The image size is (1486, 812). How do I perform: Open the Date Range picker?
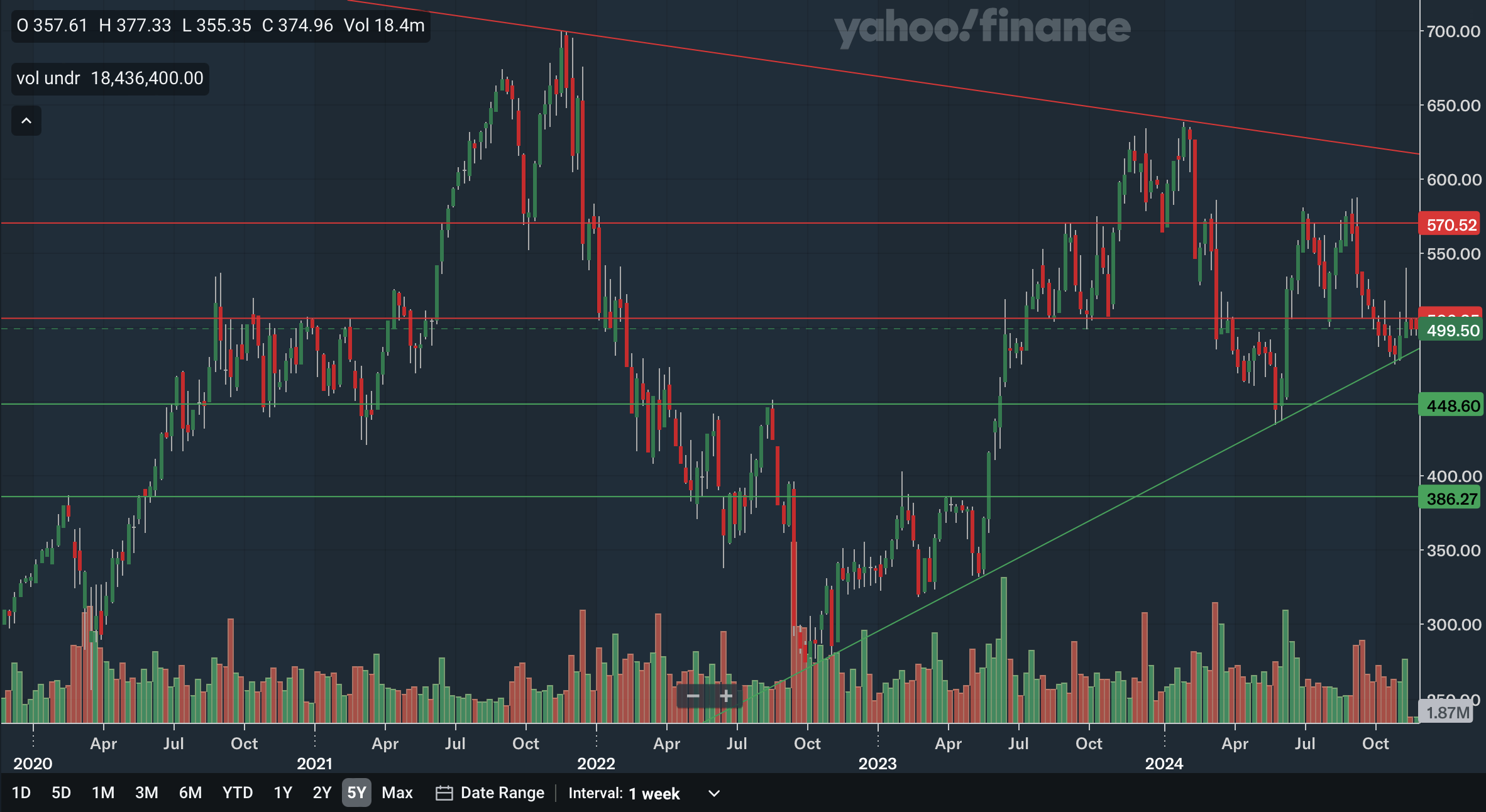point(502,793)
